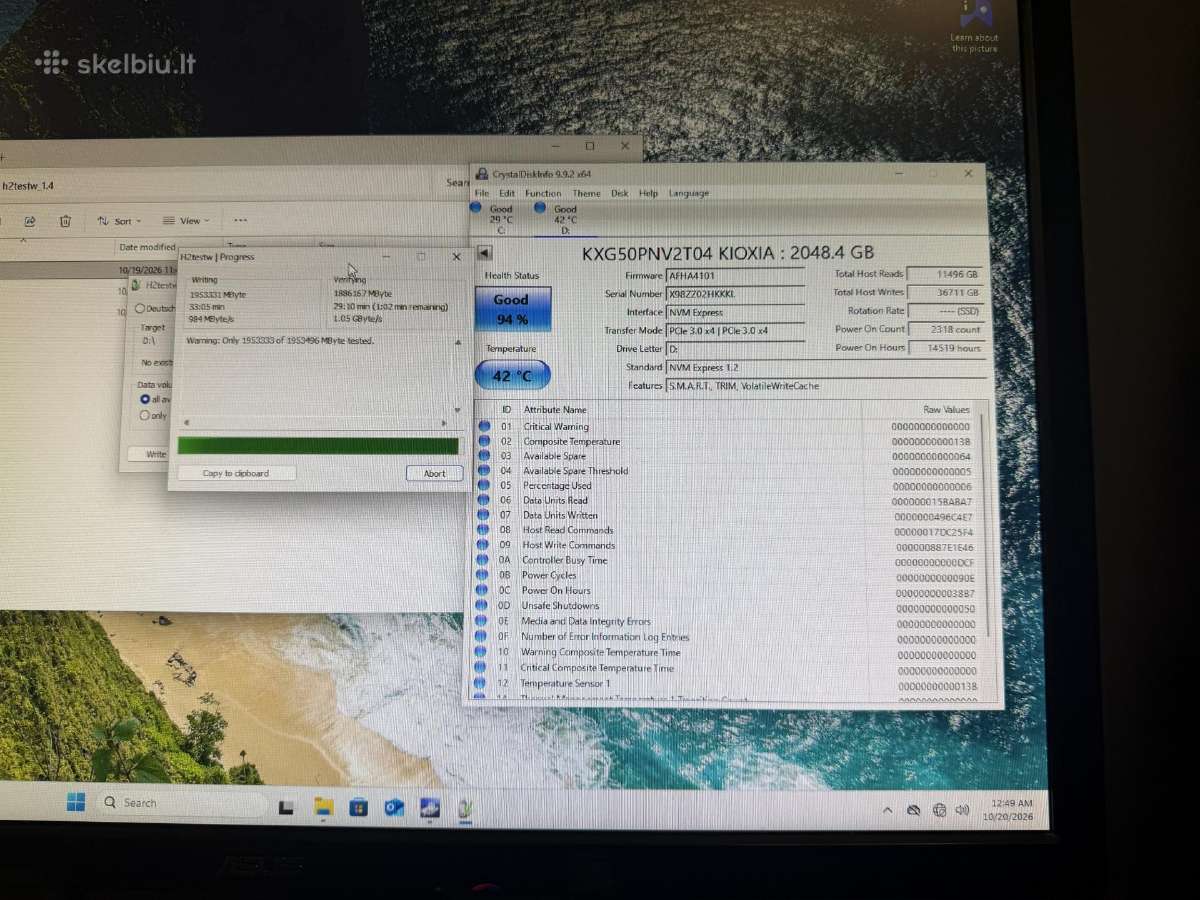The width and height of the screenshot is (1200, 900).
Task: Select the Critical Warning attribute row
Action: (727, 427)
